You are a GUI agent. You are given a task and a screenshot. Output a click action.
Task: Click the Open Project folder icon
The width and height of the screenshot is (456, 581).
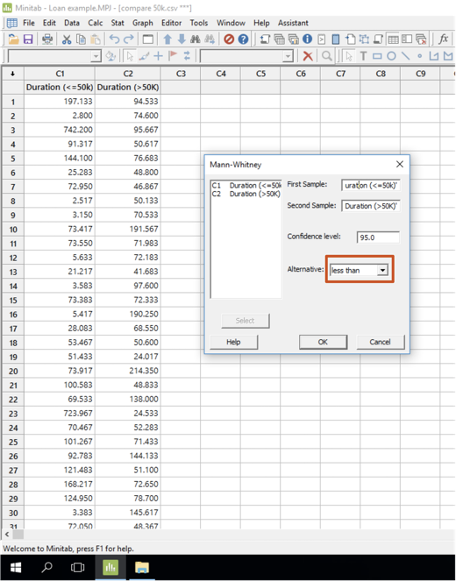14,39
